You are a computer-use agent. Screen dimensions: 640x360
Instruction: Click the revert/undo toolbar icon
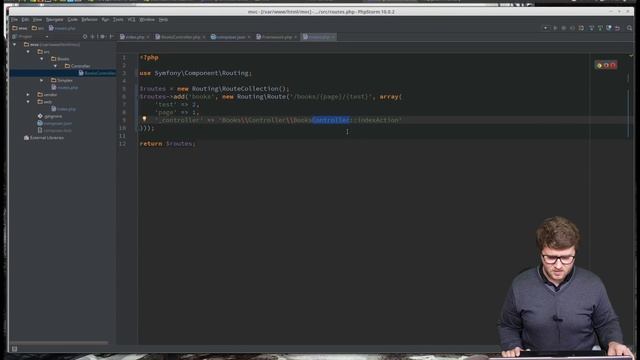618,28
